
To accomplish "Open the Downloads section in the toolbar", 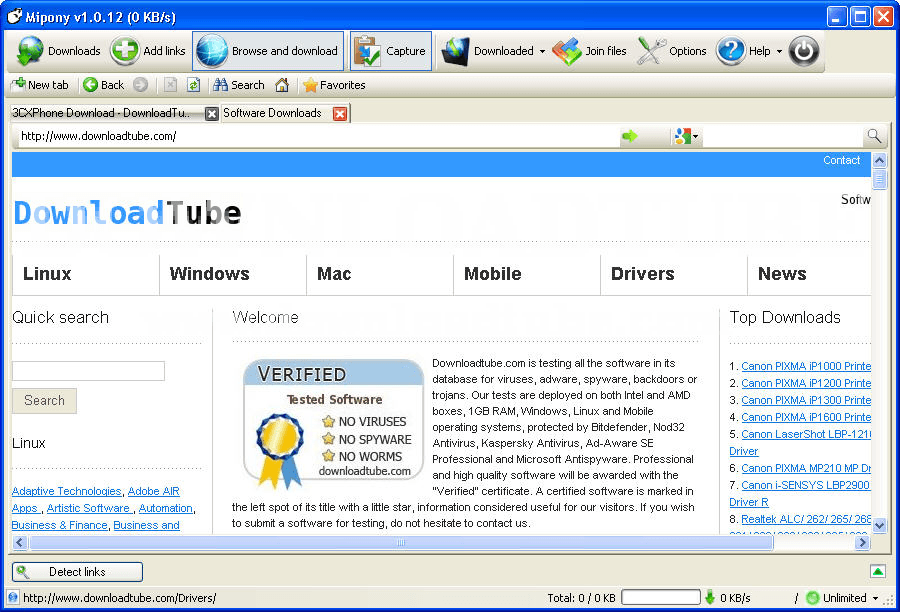I will coord(59,51).
